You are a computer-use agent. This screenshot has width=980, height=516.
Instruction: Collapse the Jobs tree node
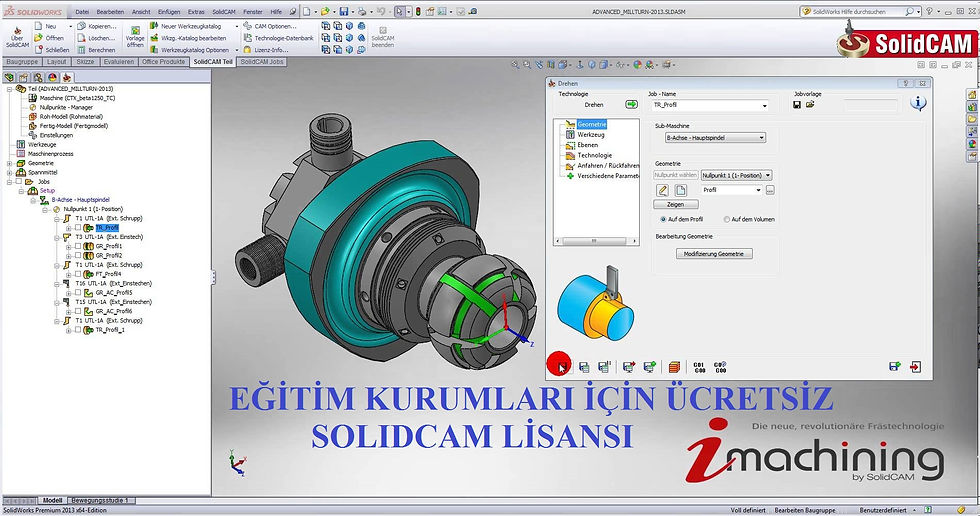[x=9, y=182]
